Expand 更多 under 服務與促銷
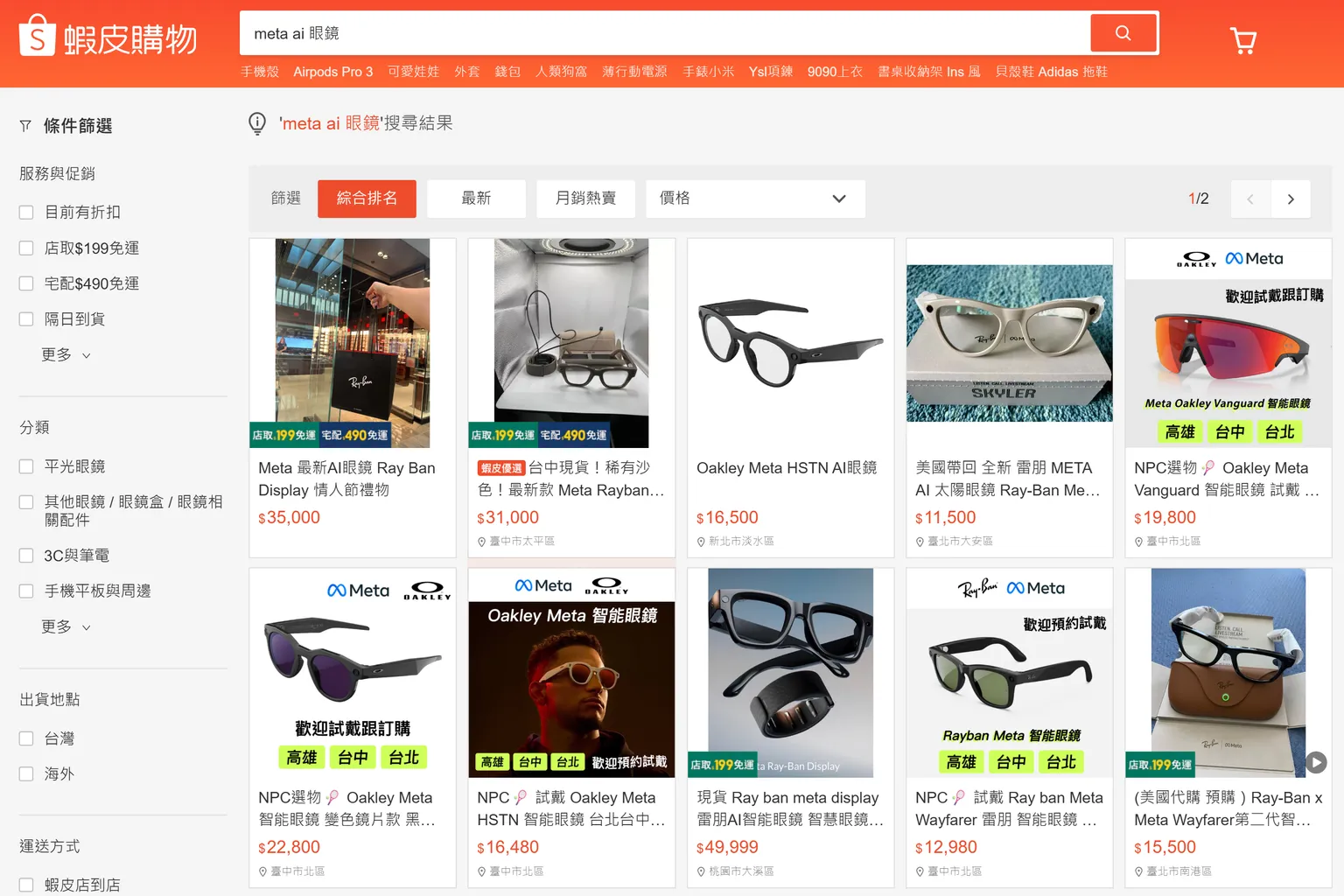1344x896 pixels. (x=66, y=355)
